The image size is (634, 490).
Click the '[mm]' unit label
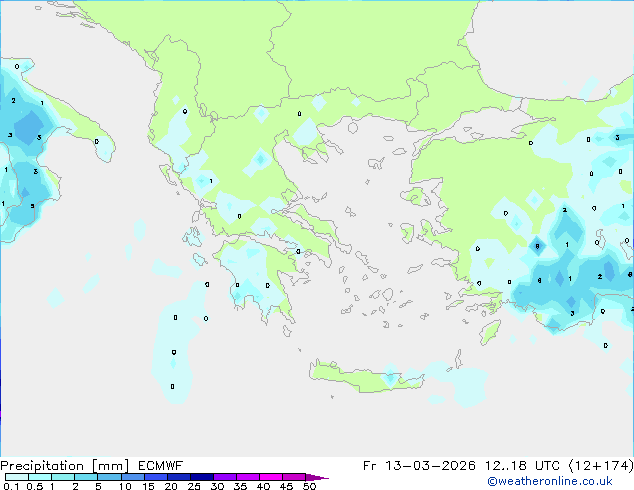pyautogui.click(x=111, y=466)
